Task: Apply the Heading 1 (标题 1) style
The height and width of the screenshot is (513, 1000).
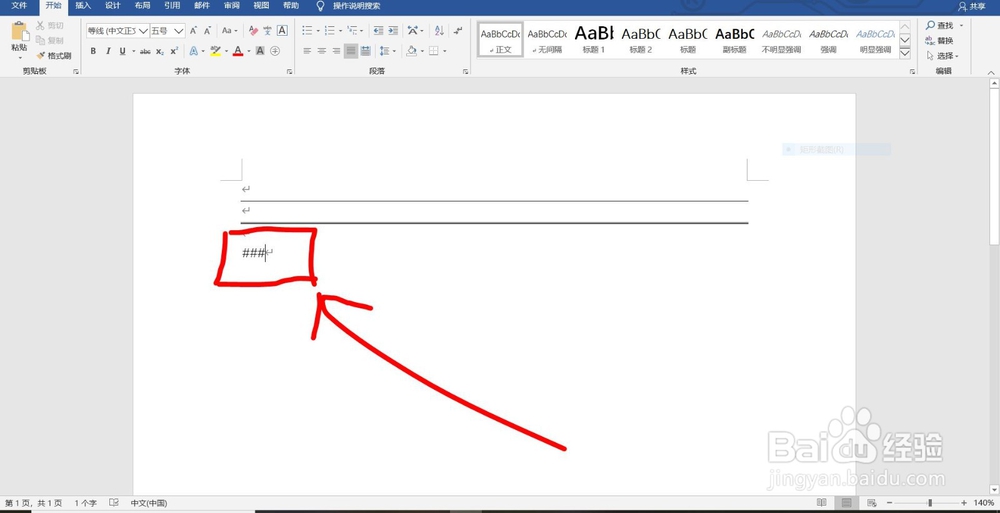Action: pos(594,40)
